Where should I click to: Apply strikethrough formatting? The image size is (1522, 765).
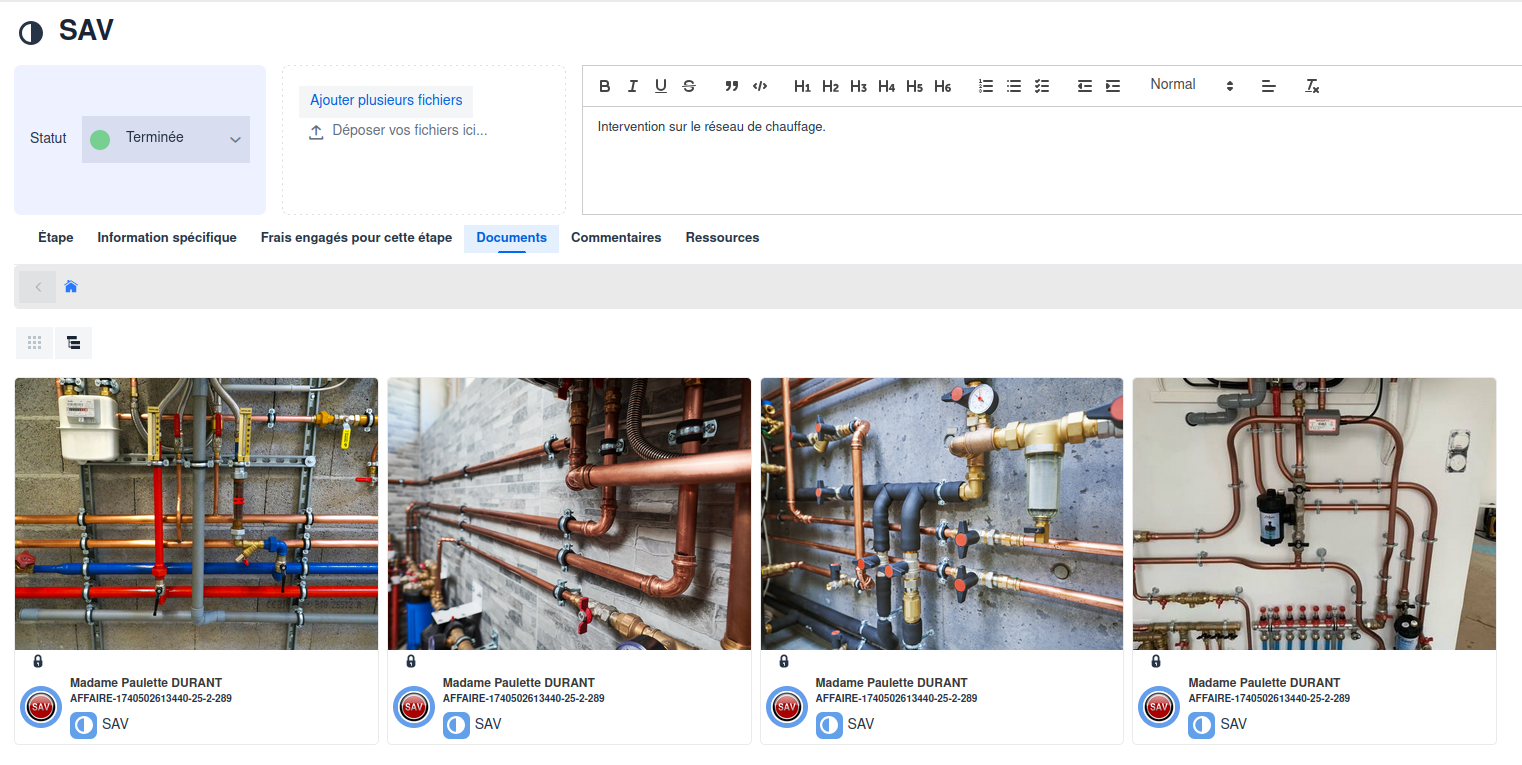[689, 86]
